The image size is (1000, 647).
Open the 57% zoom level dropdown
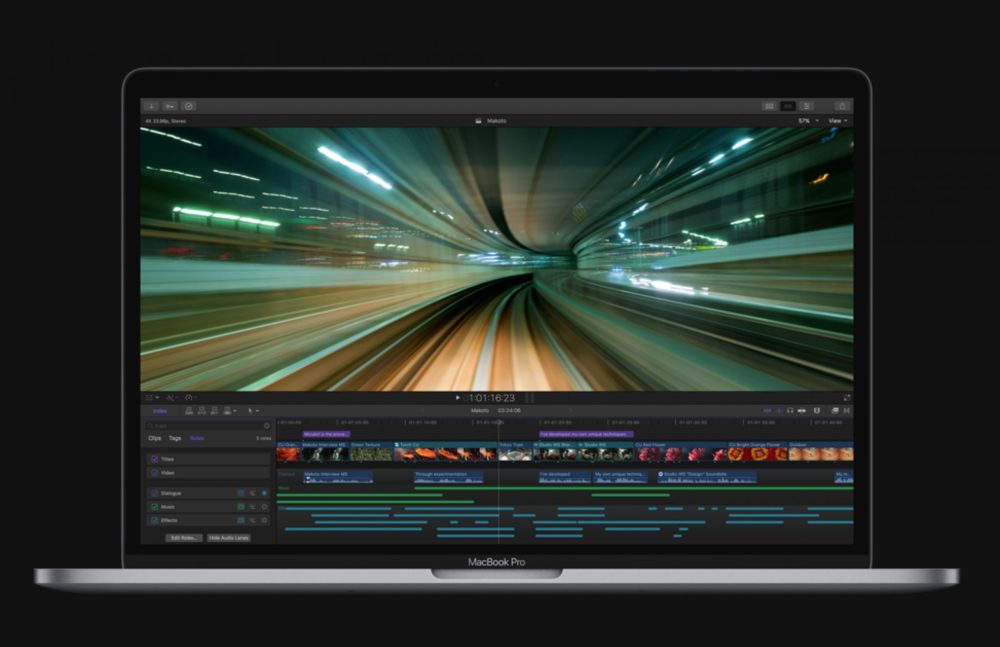tap(806, 121)
